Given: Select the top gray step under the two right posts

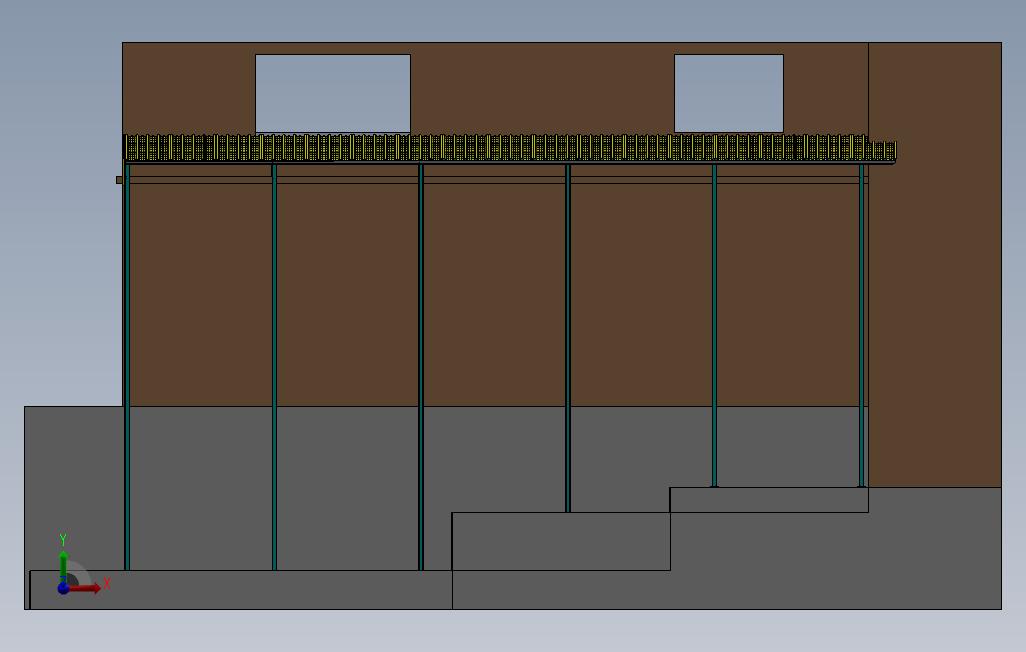Looking at the screenshot, I should coord(769,500).
